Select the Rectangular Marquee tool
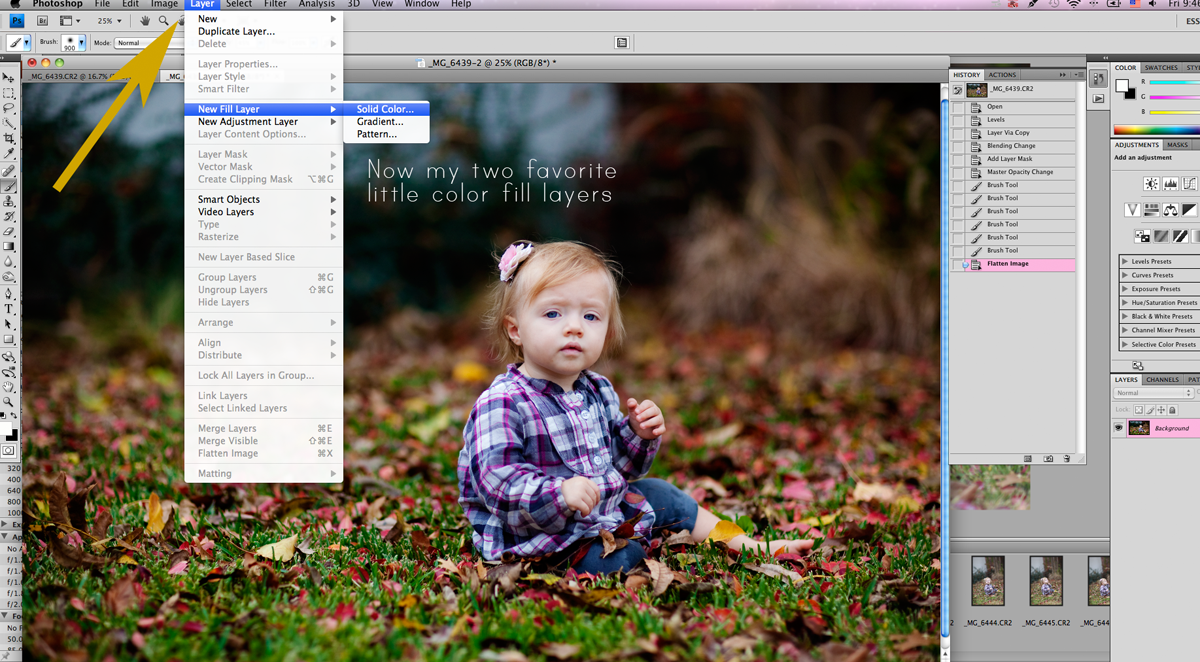The width and height of the screenshot is (1200, 662). pos(9,93)
